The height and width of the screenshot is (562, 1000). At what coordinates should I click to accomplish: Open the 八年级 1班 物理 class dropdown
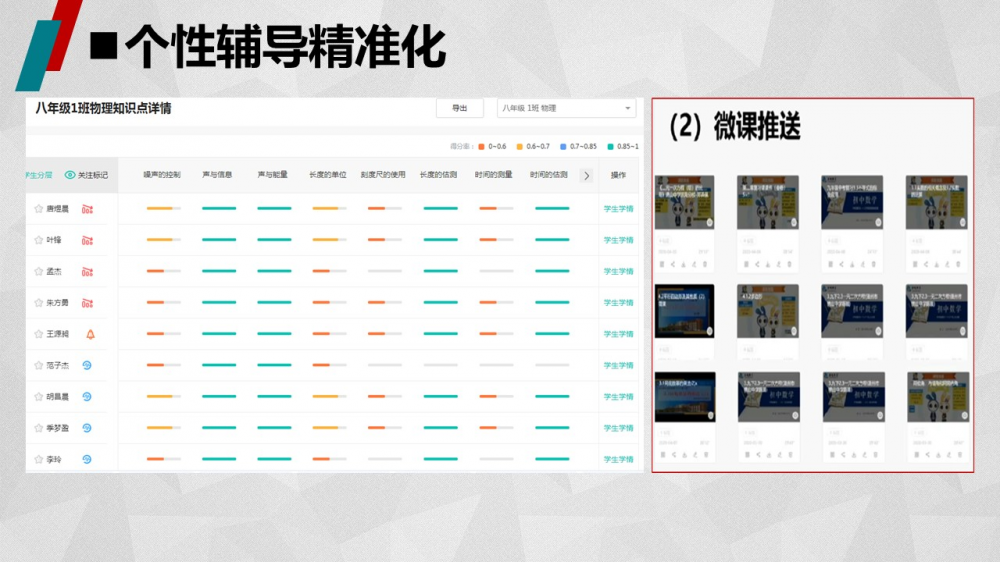pyautogui.click(x=566, y=108)
